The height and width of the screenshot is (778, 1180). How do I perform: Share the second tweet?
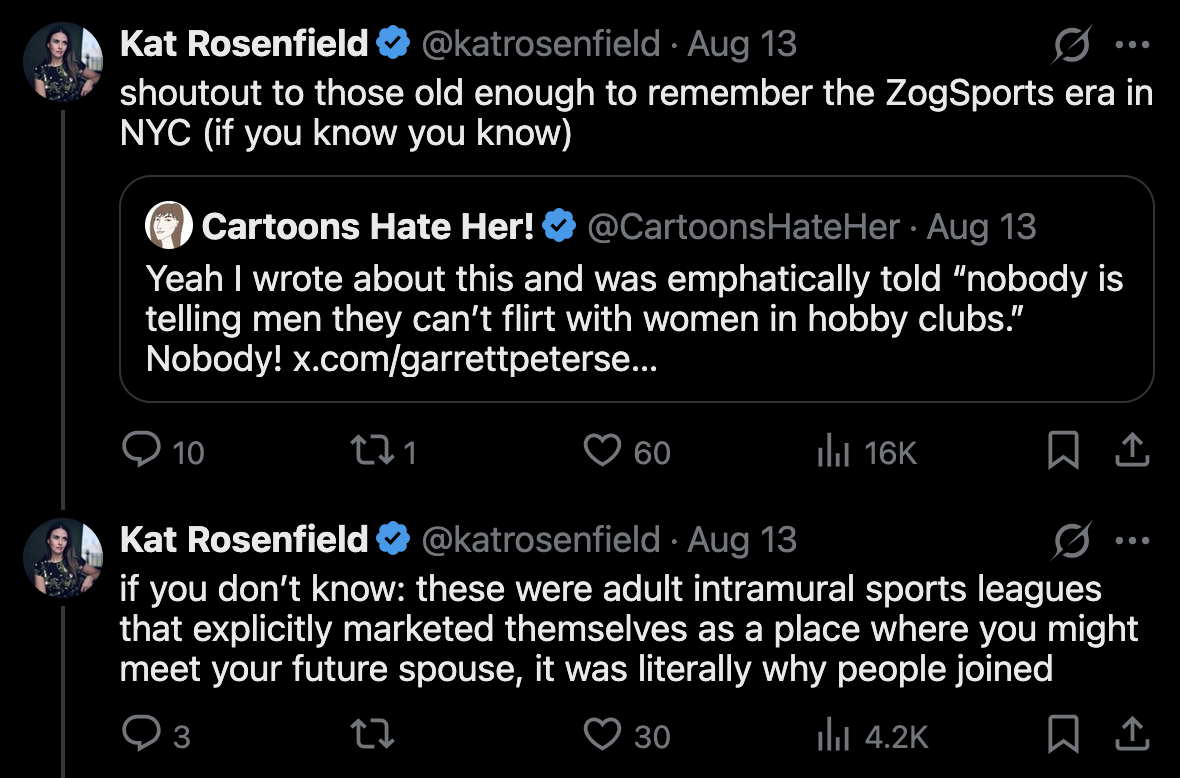pos(1131,734)
